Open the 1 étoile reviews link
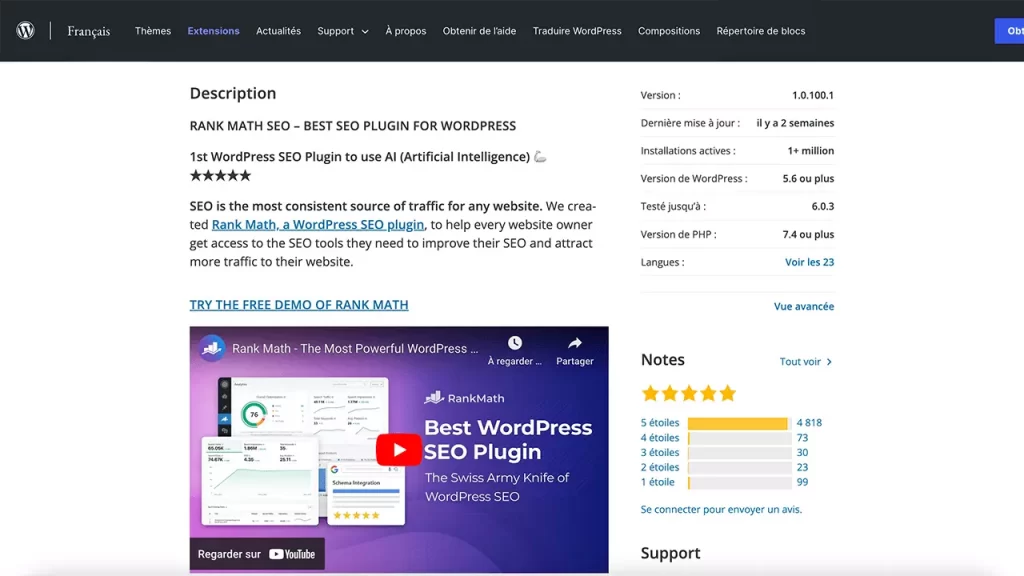 [658, 482]
